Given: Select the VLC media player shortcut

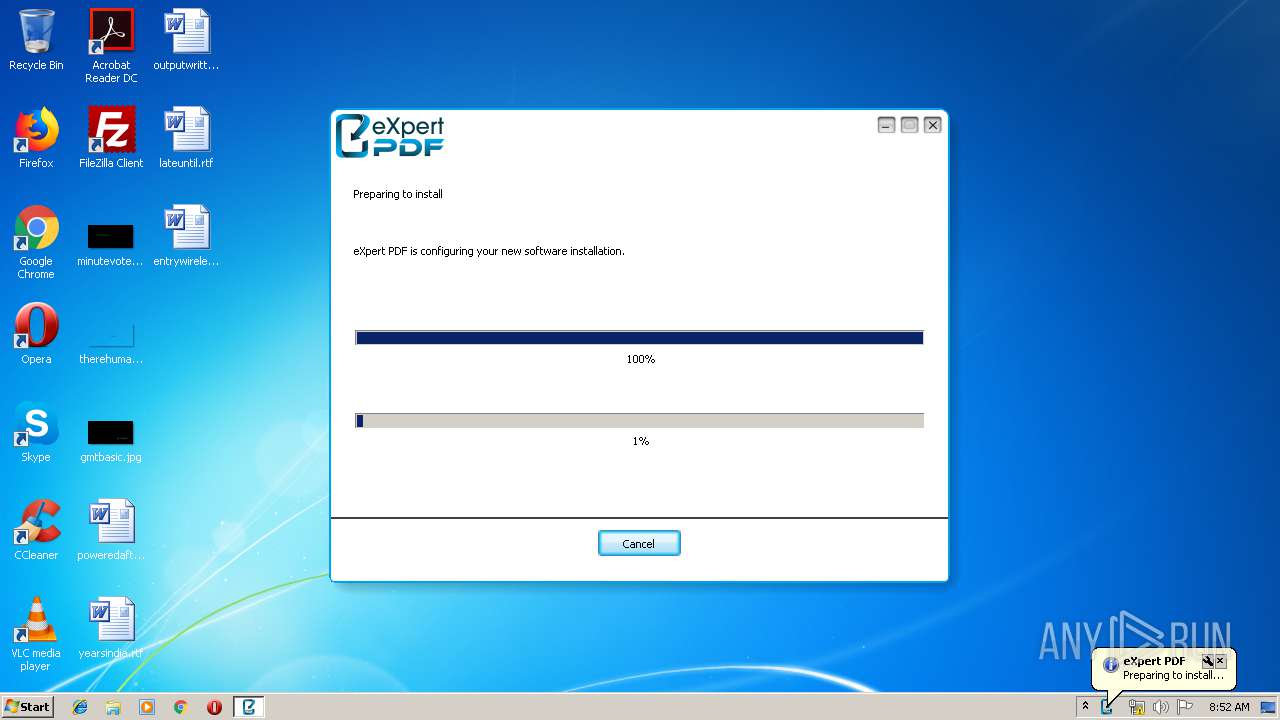Looking at the screenshot, I should (36, 634).
